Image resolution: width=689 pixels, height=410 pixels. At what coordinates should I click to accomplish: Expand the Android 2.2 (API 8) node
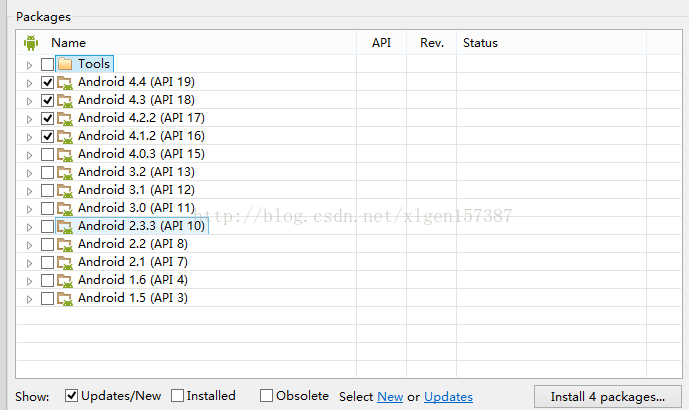point(29,245)
